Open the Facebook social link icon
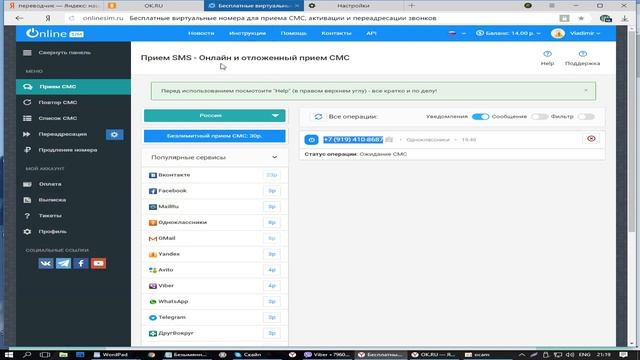The height and width of the screenshot is (360, 640). (x=81, y=263)
